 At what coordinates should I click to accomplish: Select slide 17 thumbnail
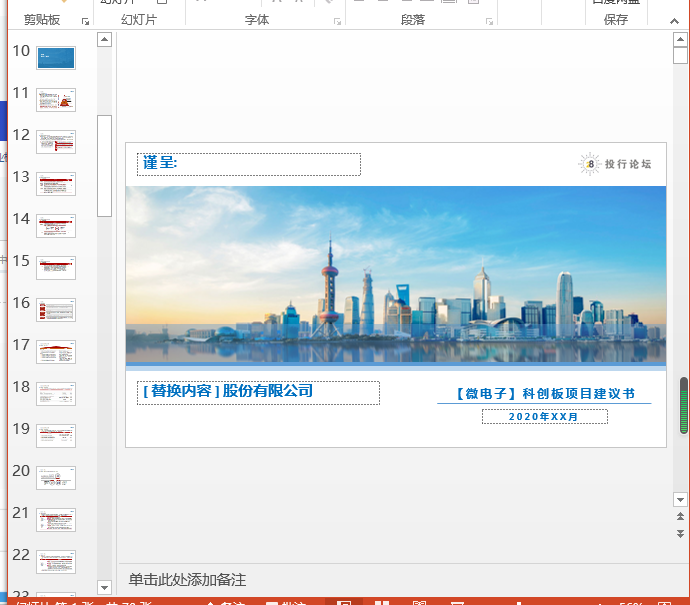click(56, 352)
